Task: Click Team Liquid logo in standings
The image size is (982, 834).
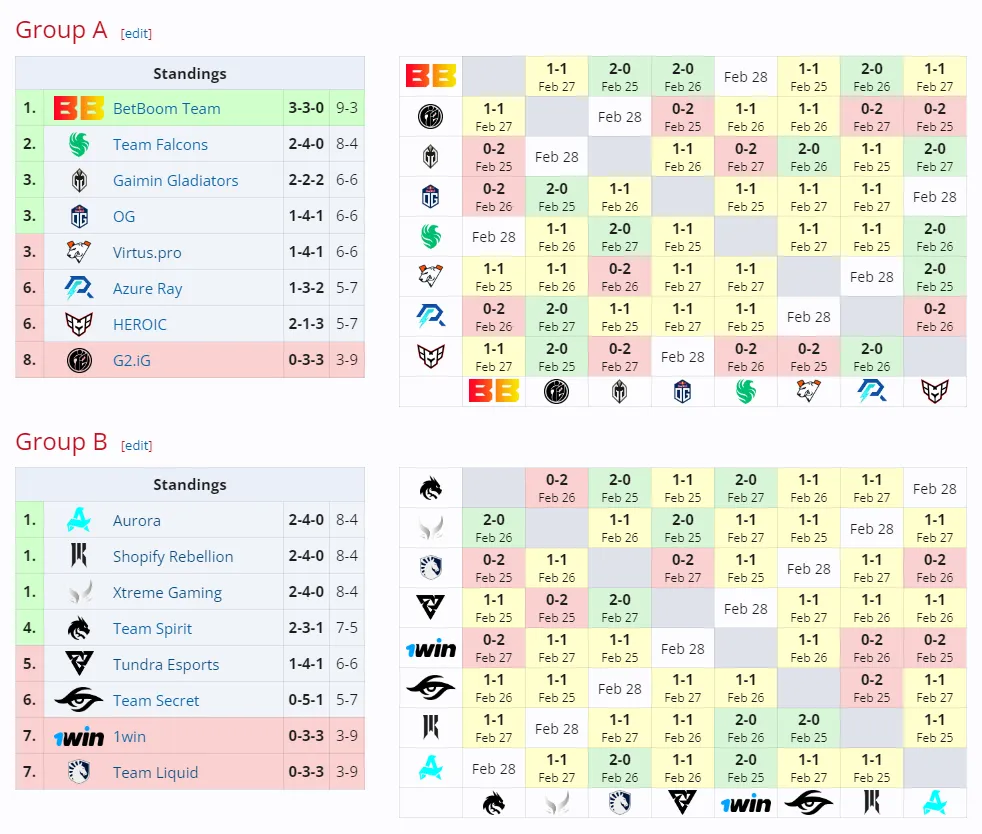Action: [79, 772]
